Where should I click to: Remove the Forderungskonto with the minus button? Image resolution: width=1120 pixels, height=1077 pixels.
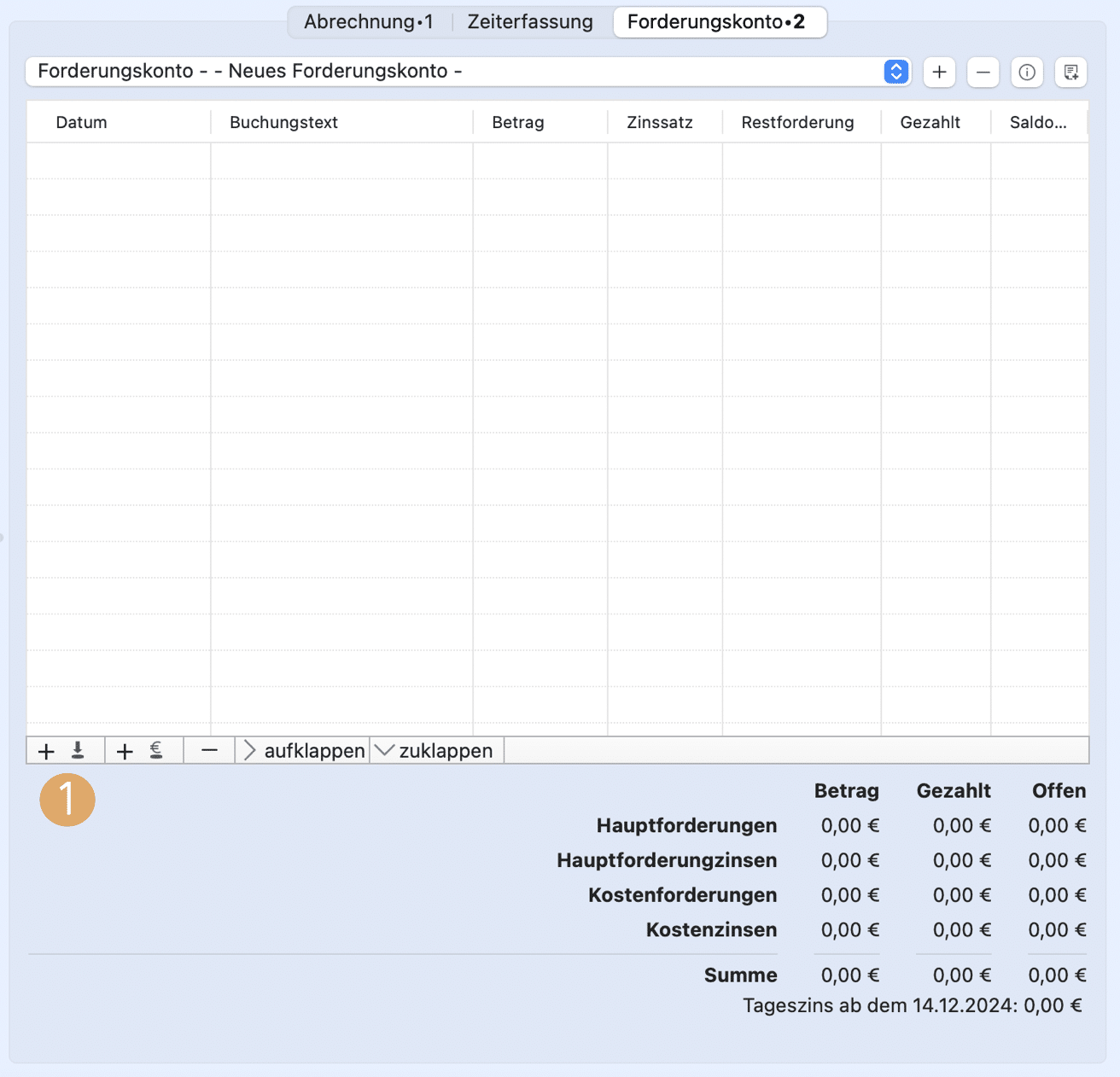[x=983, y=73]
